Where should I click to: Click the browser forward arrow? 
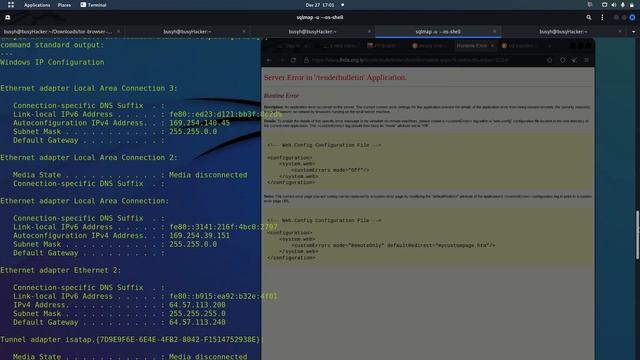click(x=281, y=60)
